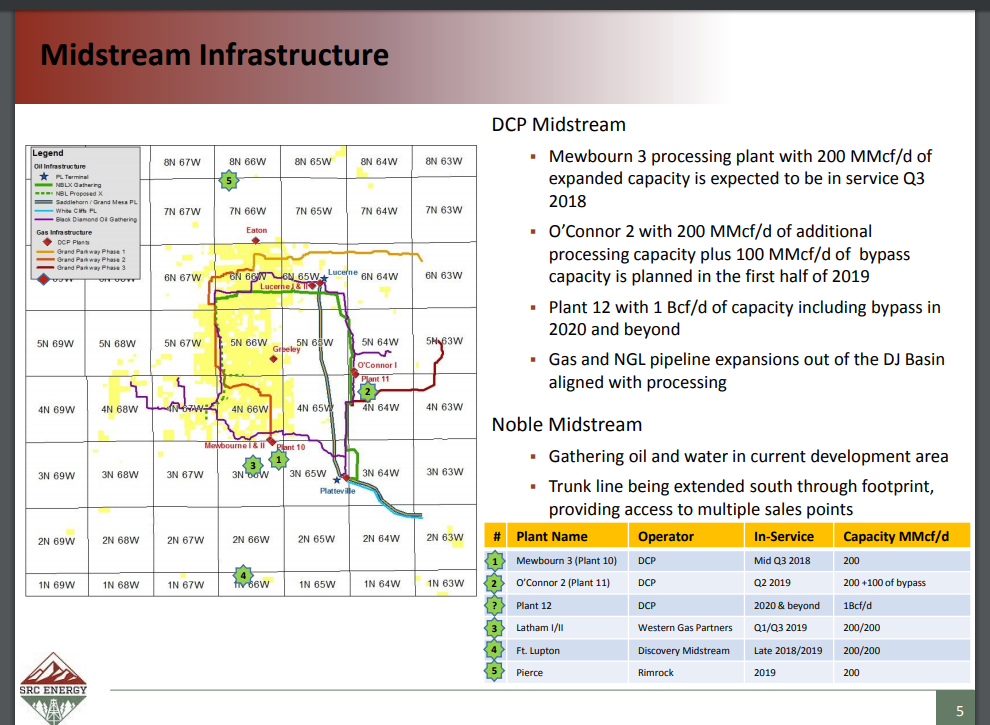Click the Noble Midstream heading
The width and height of the screenshot is (990, 725).
click(567, 424)
